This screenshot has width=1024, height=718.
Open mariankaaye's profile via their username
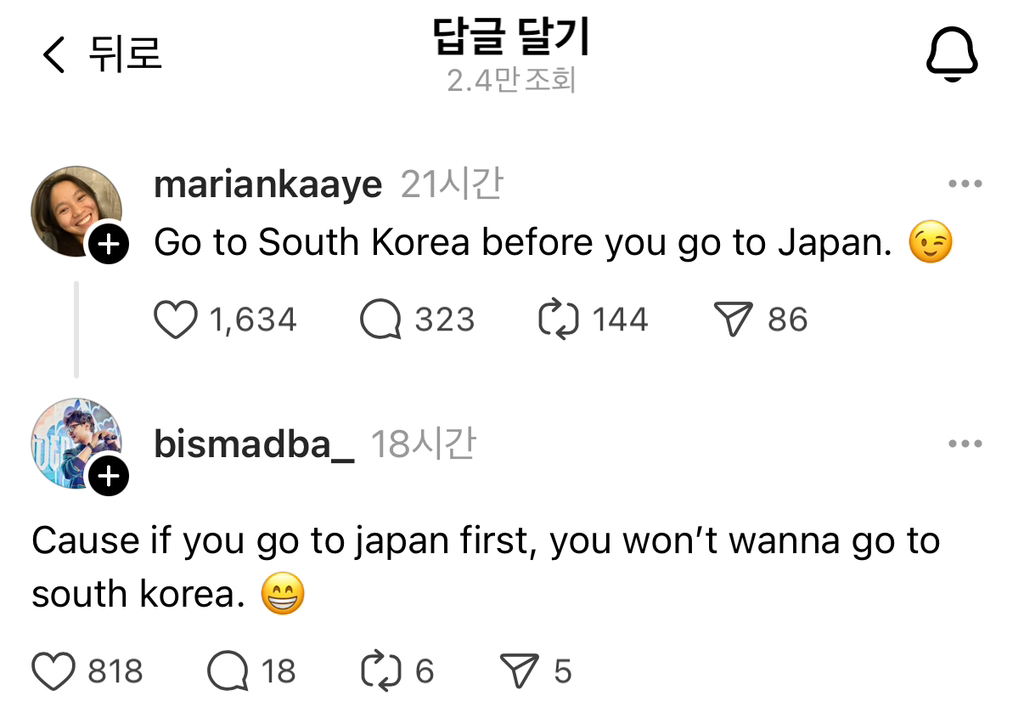266,184
